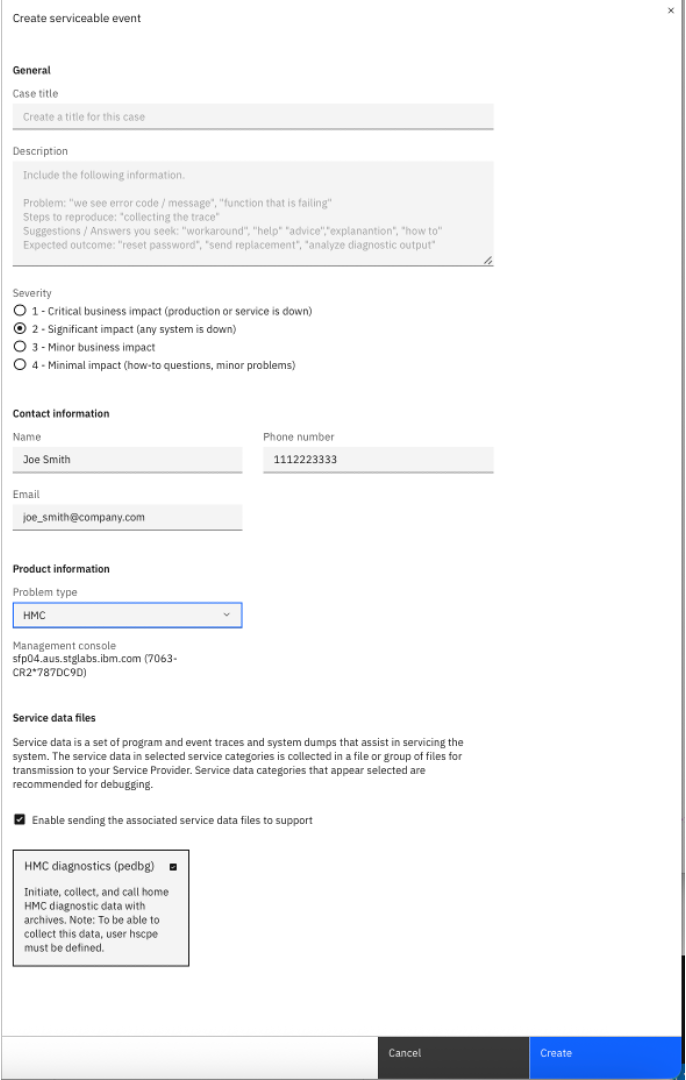Select severity 1 Critical business impact
Image resolution: width=686 pixels, height=1080 pixels.
(x=20, y=311)
